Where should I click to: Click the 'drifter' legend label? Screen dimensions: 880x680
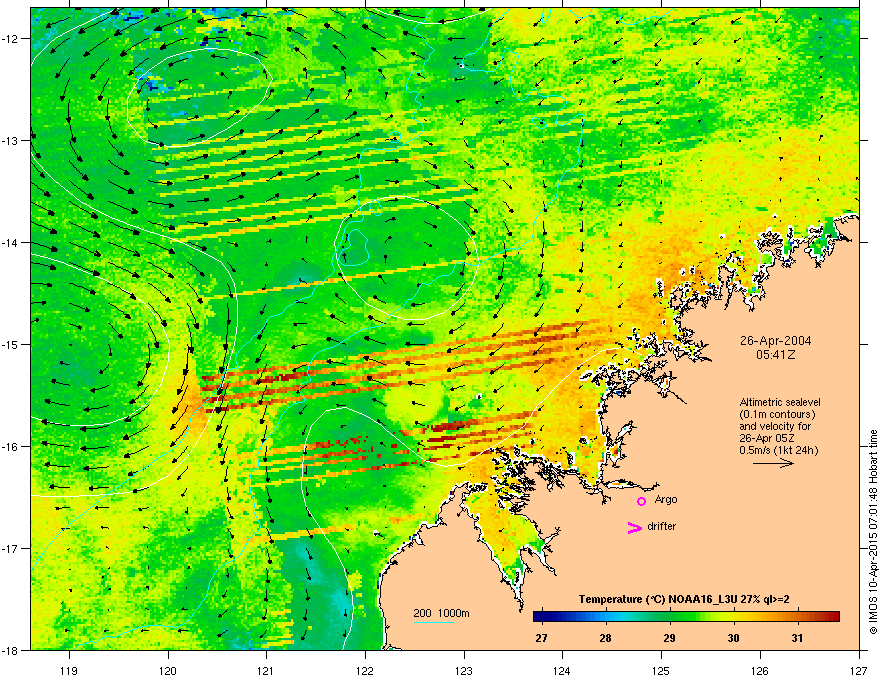coord(661,526)
